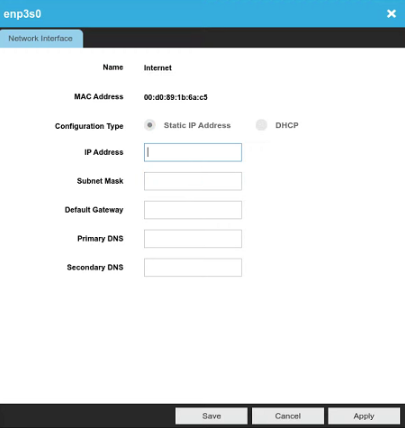Close the enp3s0 dialog with the X
This screenshot has width=405, height=428.
[391, 14]
